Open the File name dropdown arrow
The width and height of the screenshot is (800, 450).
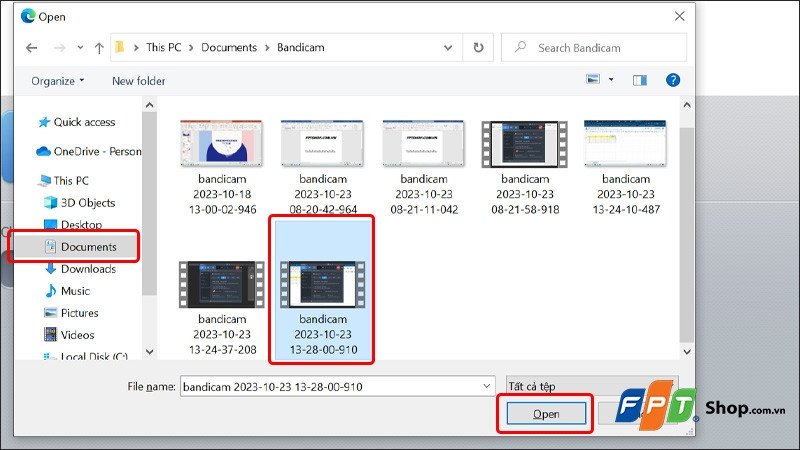[487, 386]
